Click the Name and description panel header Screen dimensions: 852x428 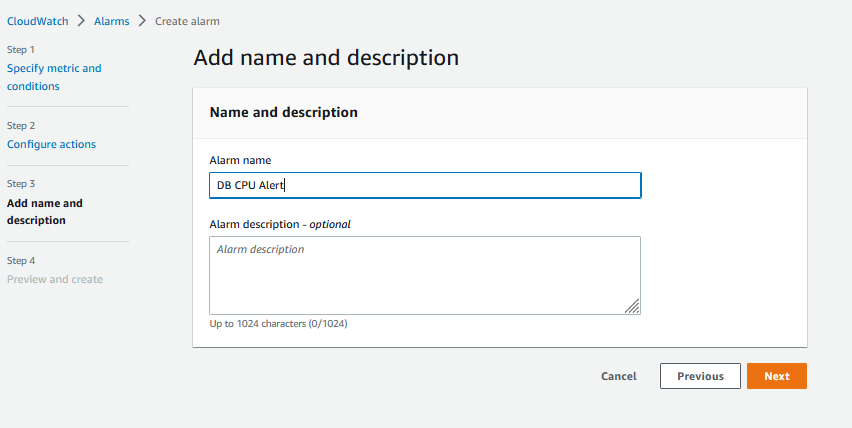[x=283, y=113]
